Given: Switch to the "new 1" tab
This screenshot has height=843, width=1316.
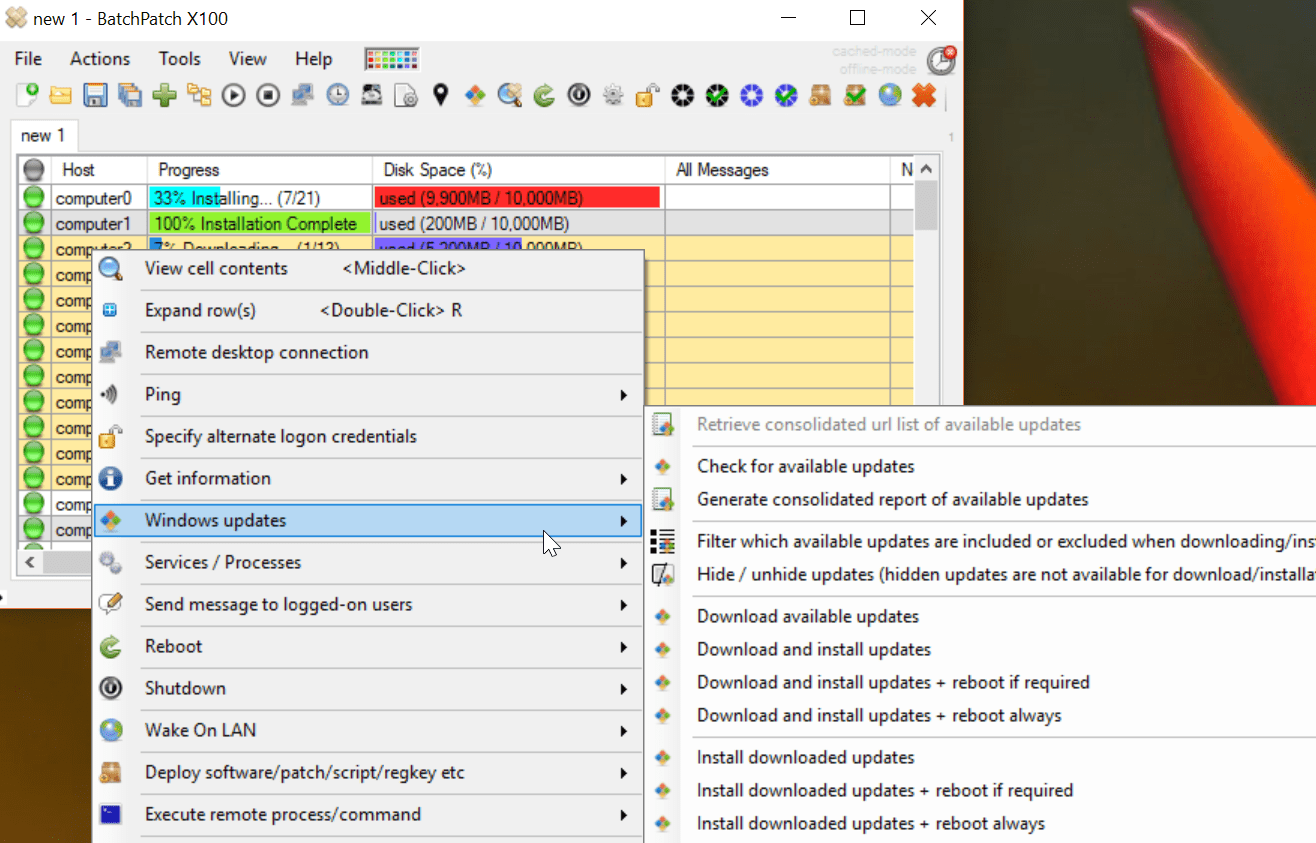Looking at the screenshot, I should click(x=43, y=136).
